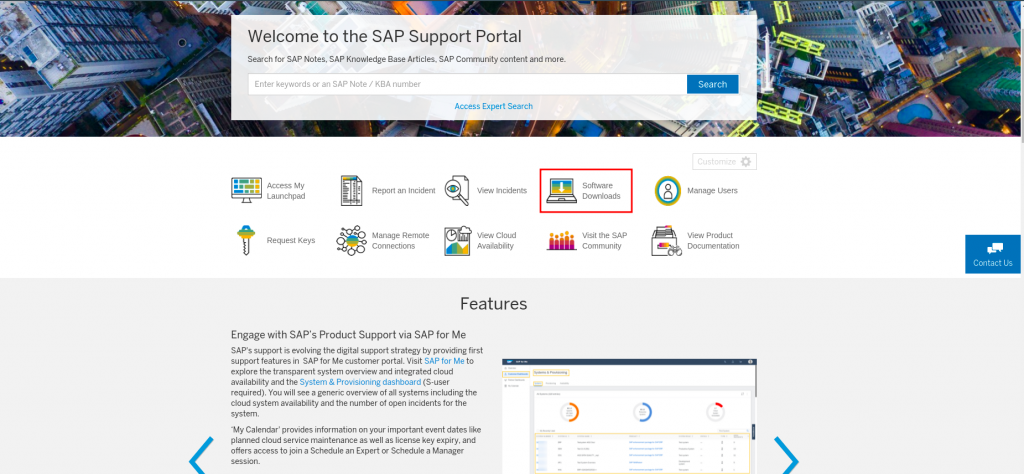
Task: Go to the previous feature slide arrow
Action: (201, 455)
